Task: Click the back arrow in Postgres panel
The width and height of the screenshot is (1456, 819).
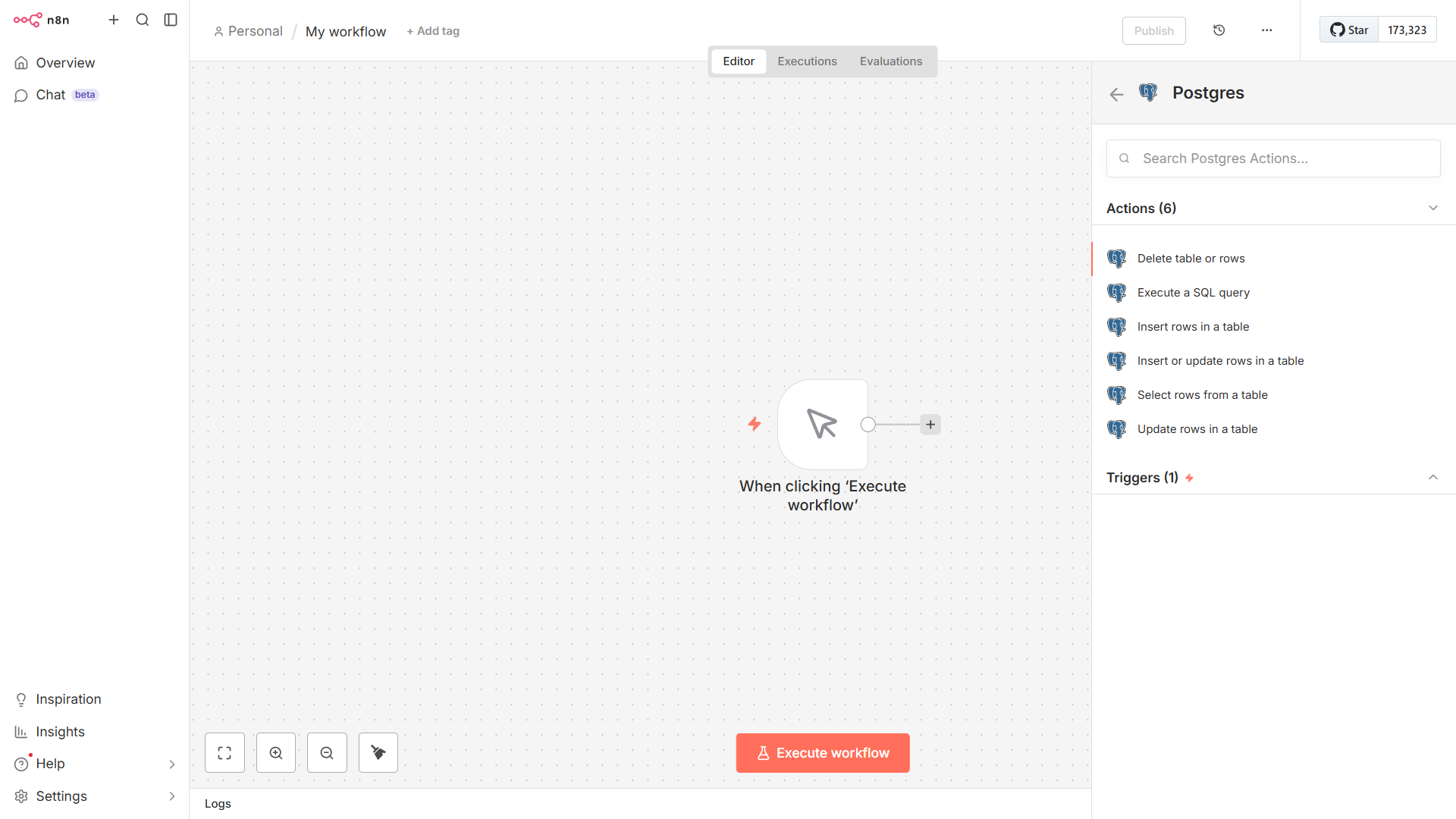Action: coord(1116,94)
